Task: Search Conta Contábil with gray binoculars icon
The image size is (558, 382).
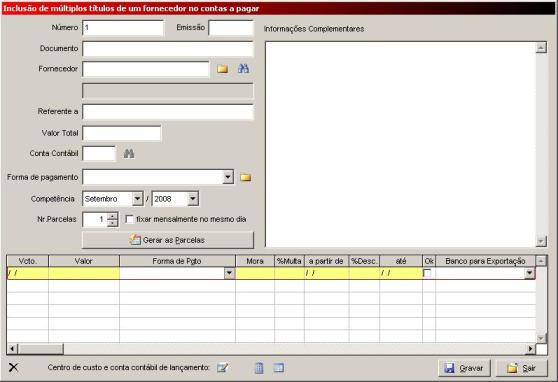Action: coord(129,153)
